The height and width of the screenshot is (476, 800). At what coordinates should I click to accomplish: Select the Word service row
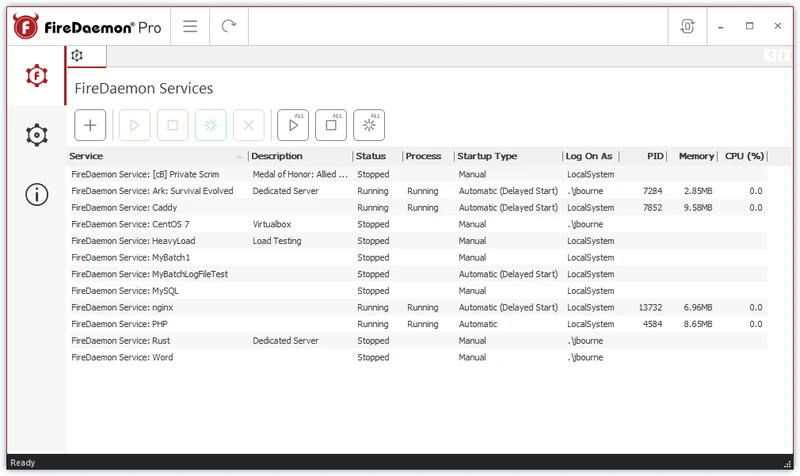point(417,357)
